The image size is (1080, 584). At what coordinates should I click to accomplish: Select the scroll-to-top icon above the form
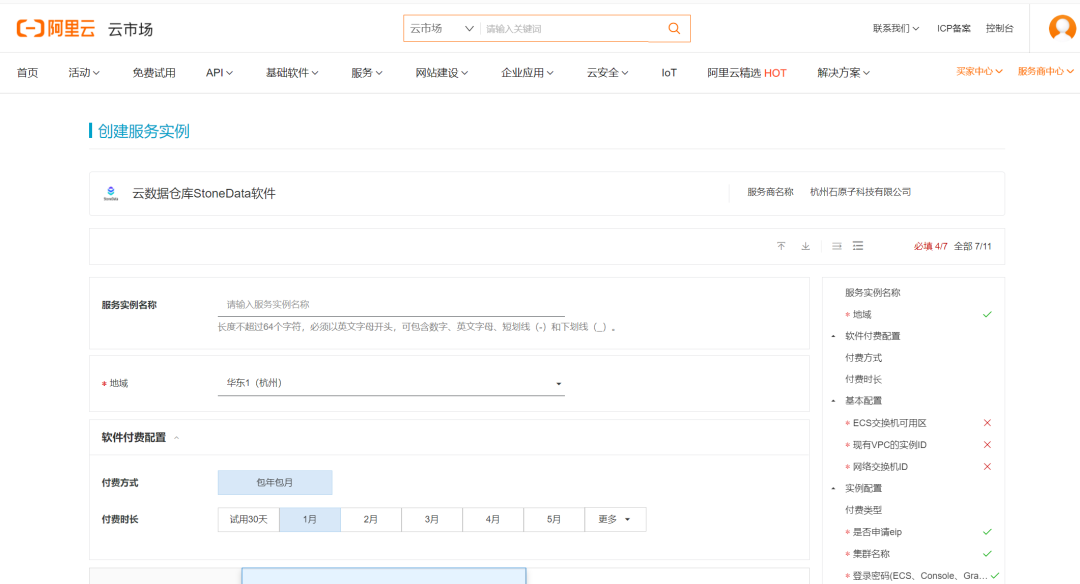click(x=781, y=245)
